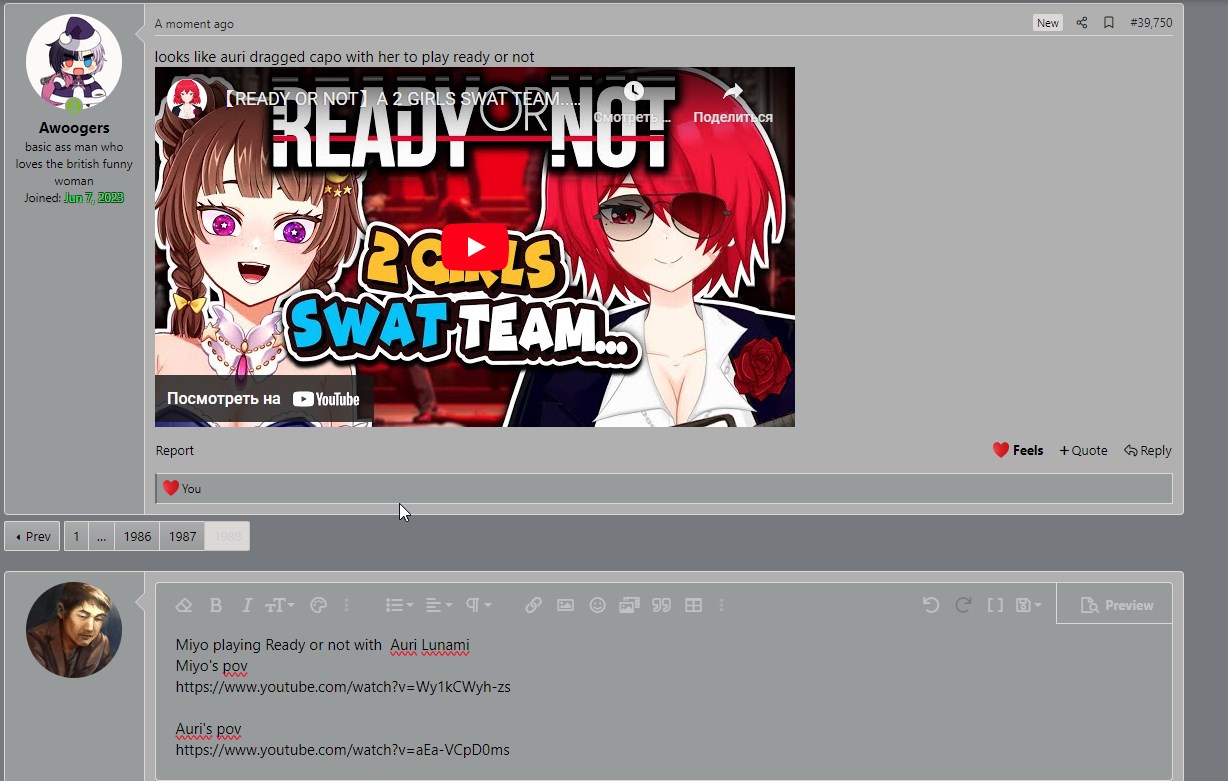Screen dimensions: 1228x781
Task: Click the text 'Auri Lunami' in editor
Action: coord(430,645)
